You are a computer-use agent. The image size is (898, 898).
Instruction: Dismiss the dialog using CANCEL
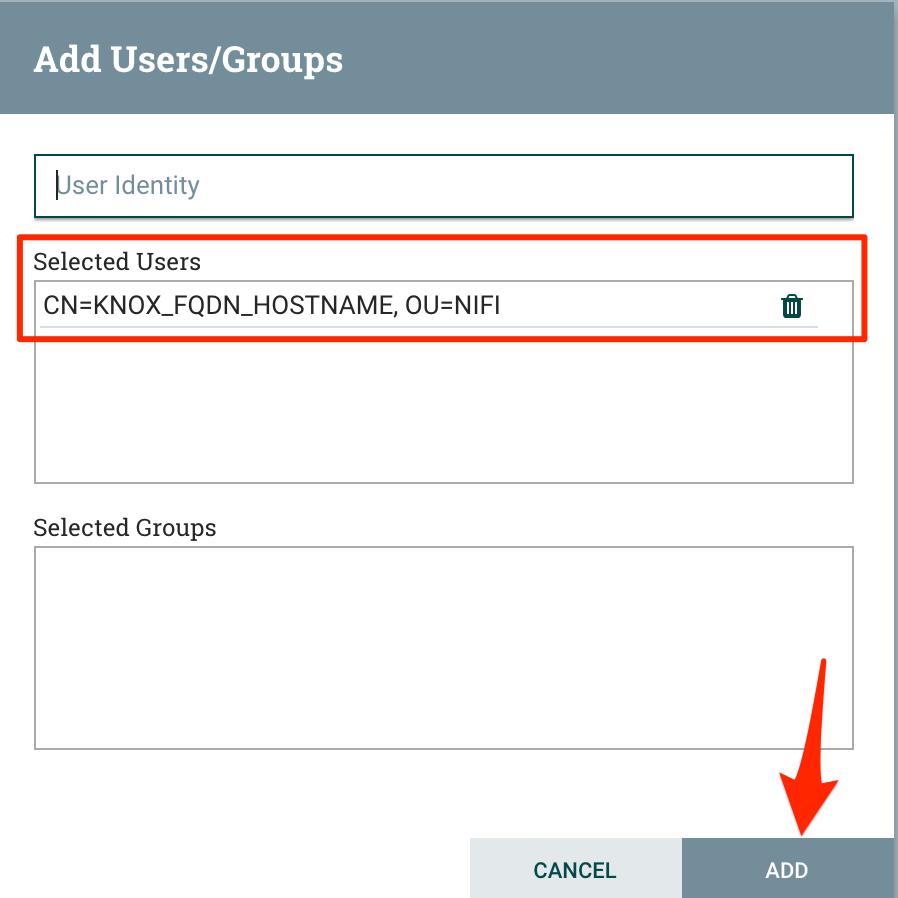point(575,869)
